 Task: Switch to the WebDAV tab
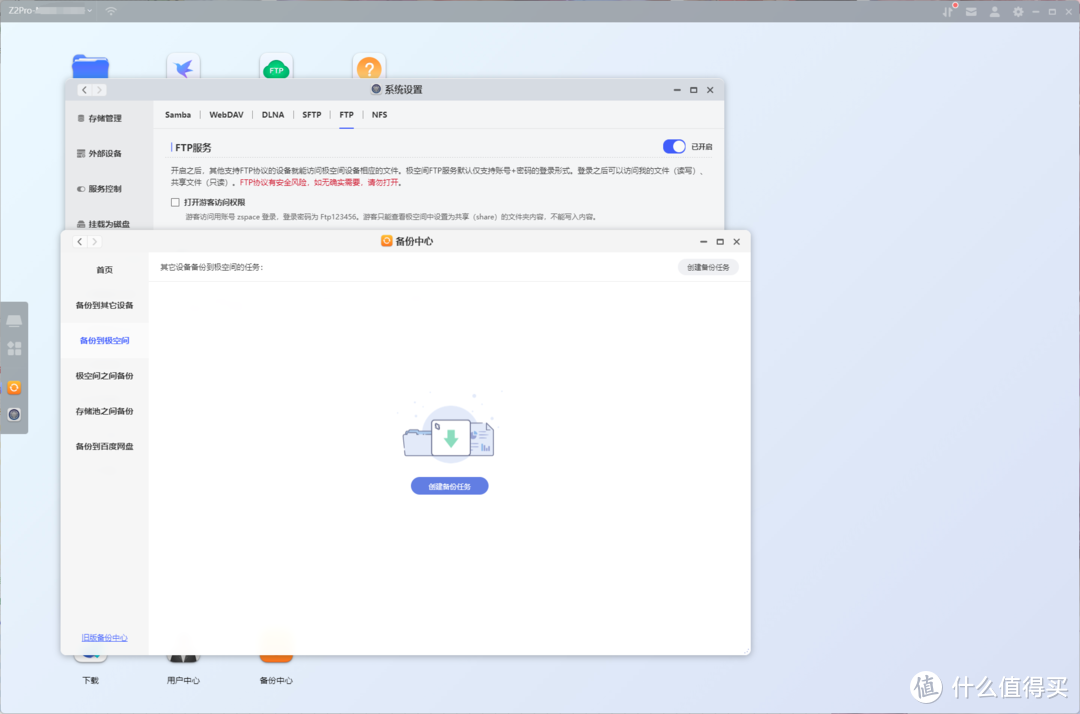(x=226, y=115)
